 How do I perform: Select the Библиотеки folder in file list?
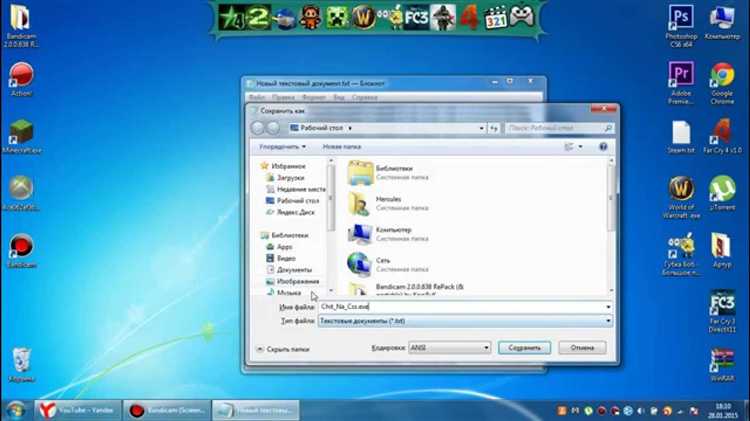click(388, 173)
